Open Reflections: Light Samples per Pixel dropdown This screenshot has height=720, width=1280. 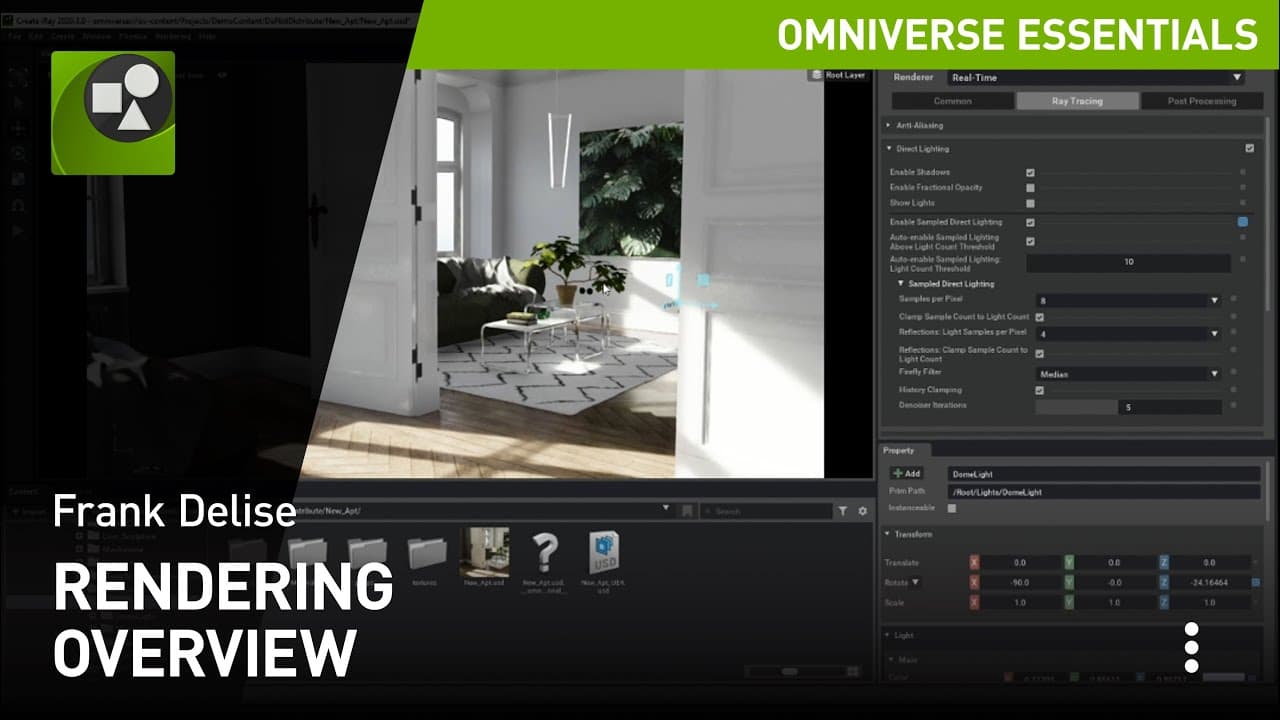pos(1128,333)
